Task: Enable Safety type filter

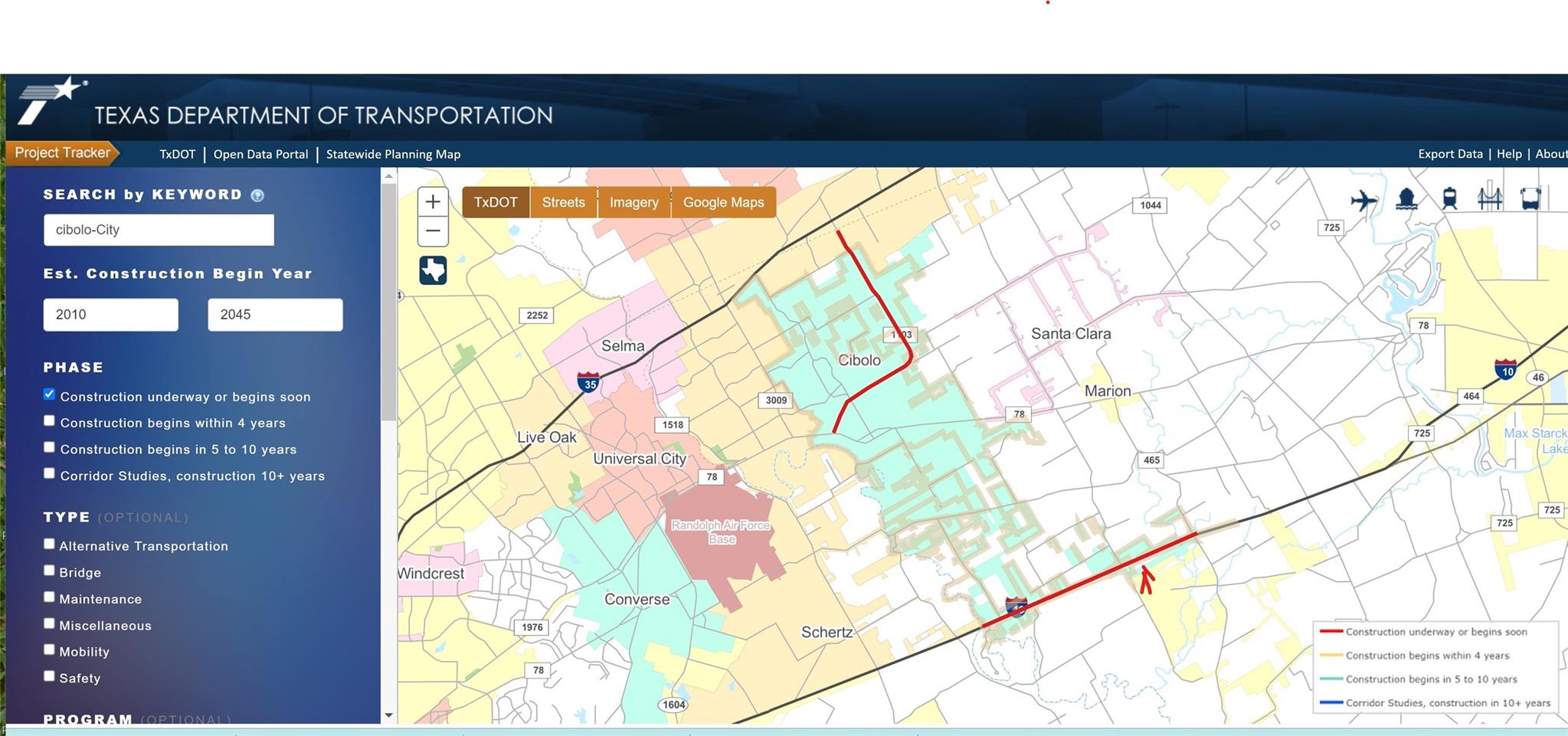Action: point(49,676)
